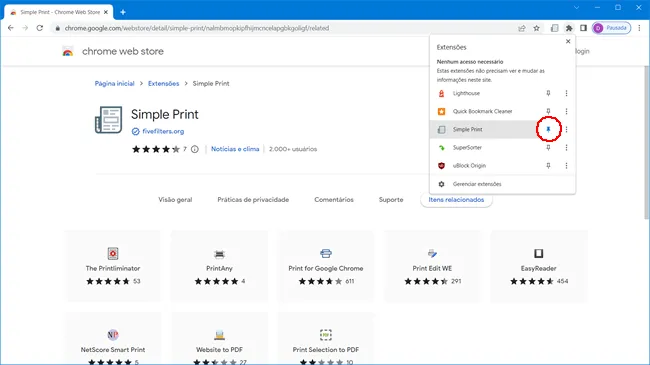Switch to the Suporte tab
650x365 pixels.
(x=391, y=200)
